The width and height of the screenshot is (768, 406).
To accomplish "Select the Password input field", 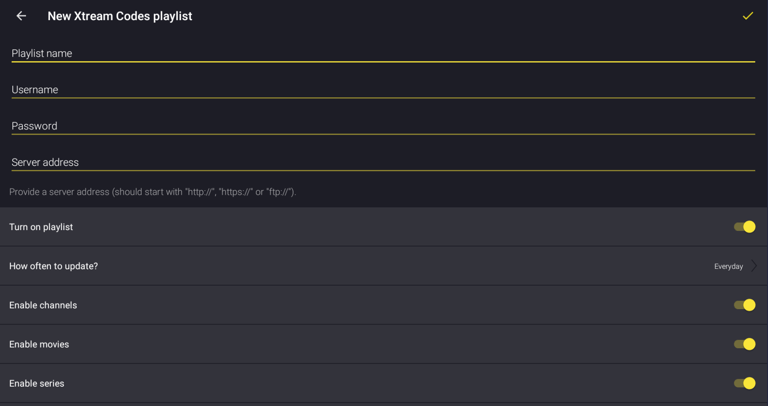I will [383, 126].
